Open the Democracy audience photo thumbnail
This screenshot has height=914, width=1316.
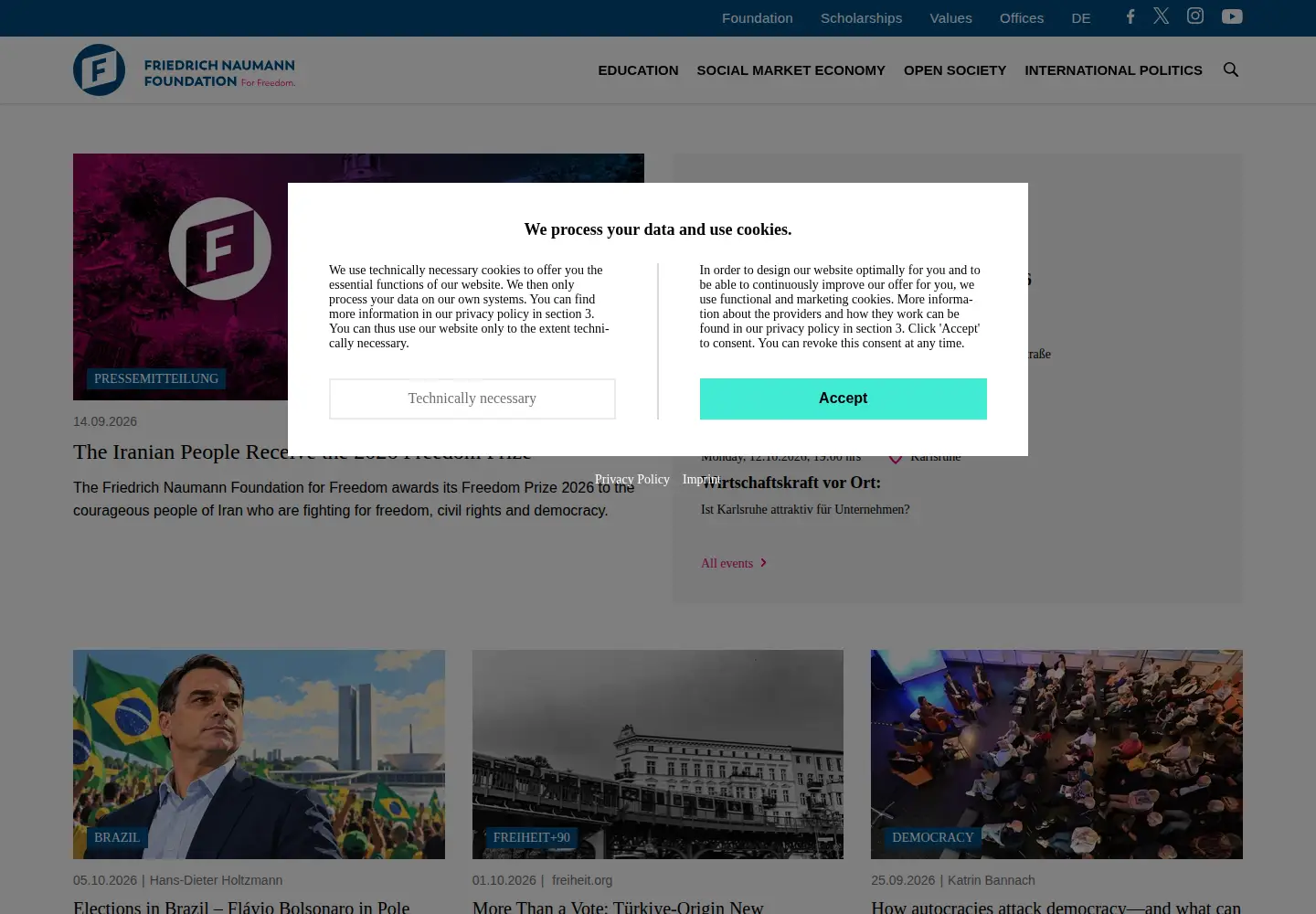click(x=1056, y=754)
